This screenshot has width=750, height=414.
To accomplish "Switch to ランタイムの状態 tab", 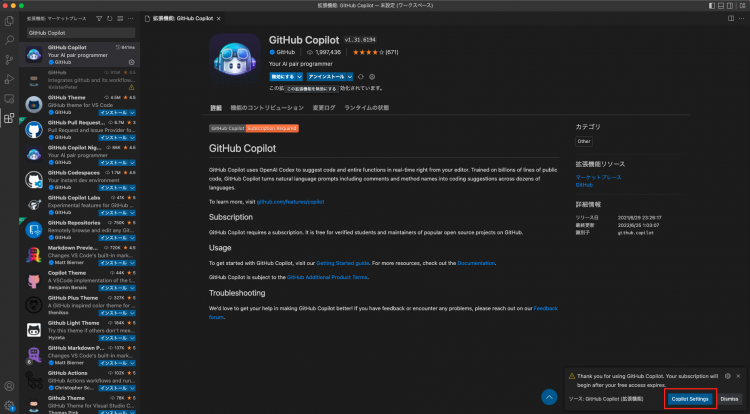I will (366, 108).
